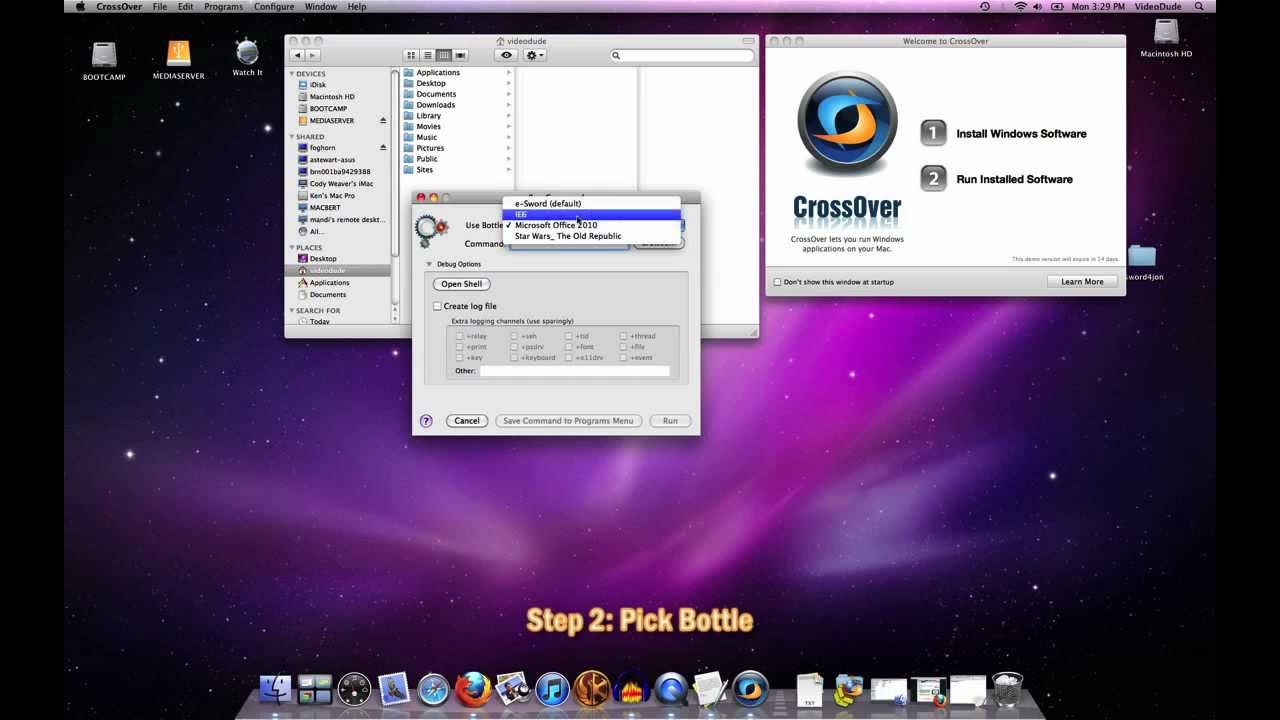Screen dimensions: 1280x720
Task: Switch Finder to list view
Action: (x=427, y=55)
